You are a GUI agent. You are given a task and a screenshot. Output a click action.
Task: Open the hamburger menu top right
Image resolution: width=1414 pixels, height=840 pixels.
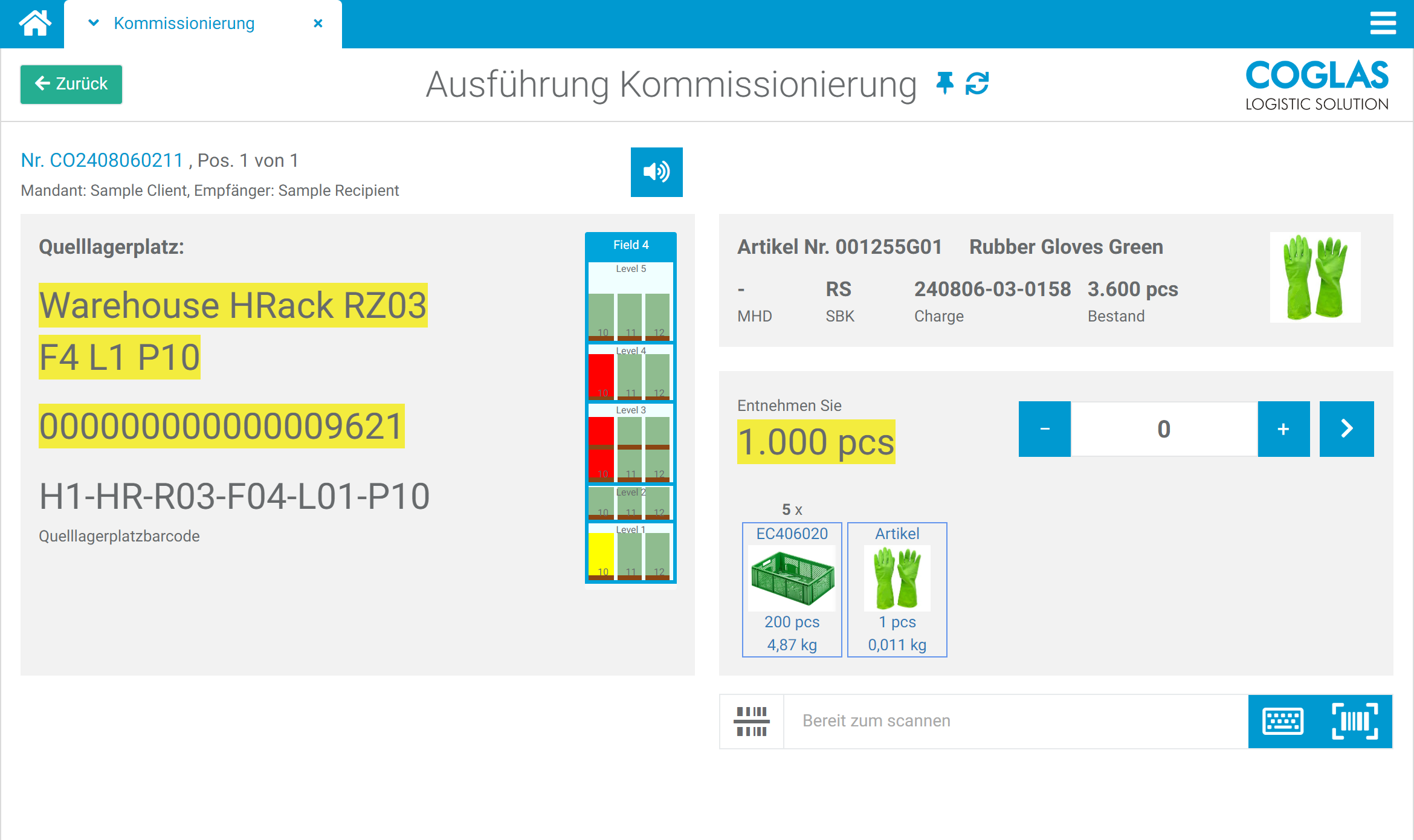click(x=1384, y=23)
